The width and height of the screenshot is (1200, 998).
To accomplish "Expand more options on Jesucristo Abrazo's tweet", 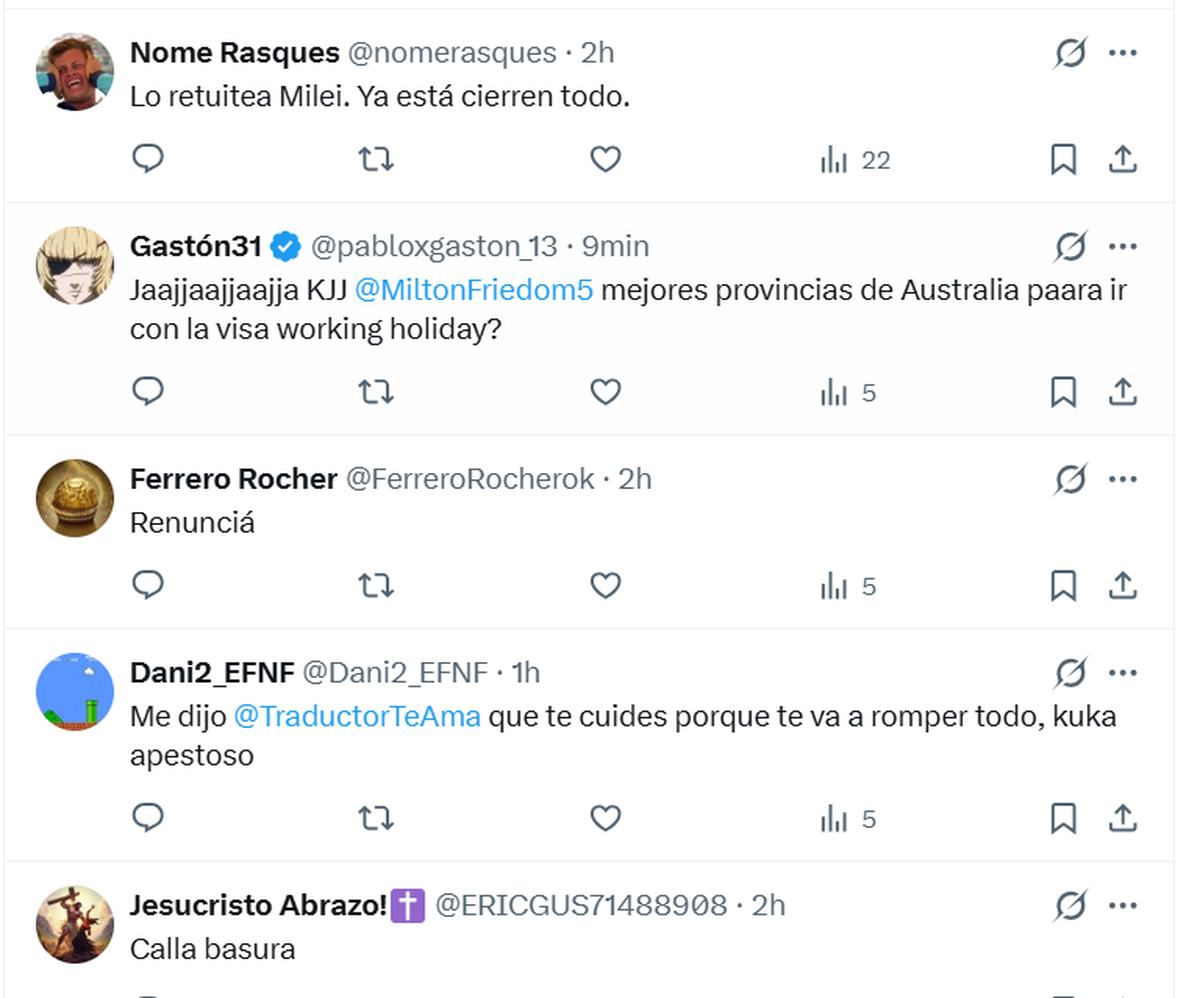I will 1123,906.
